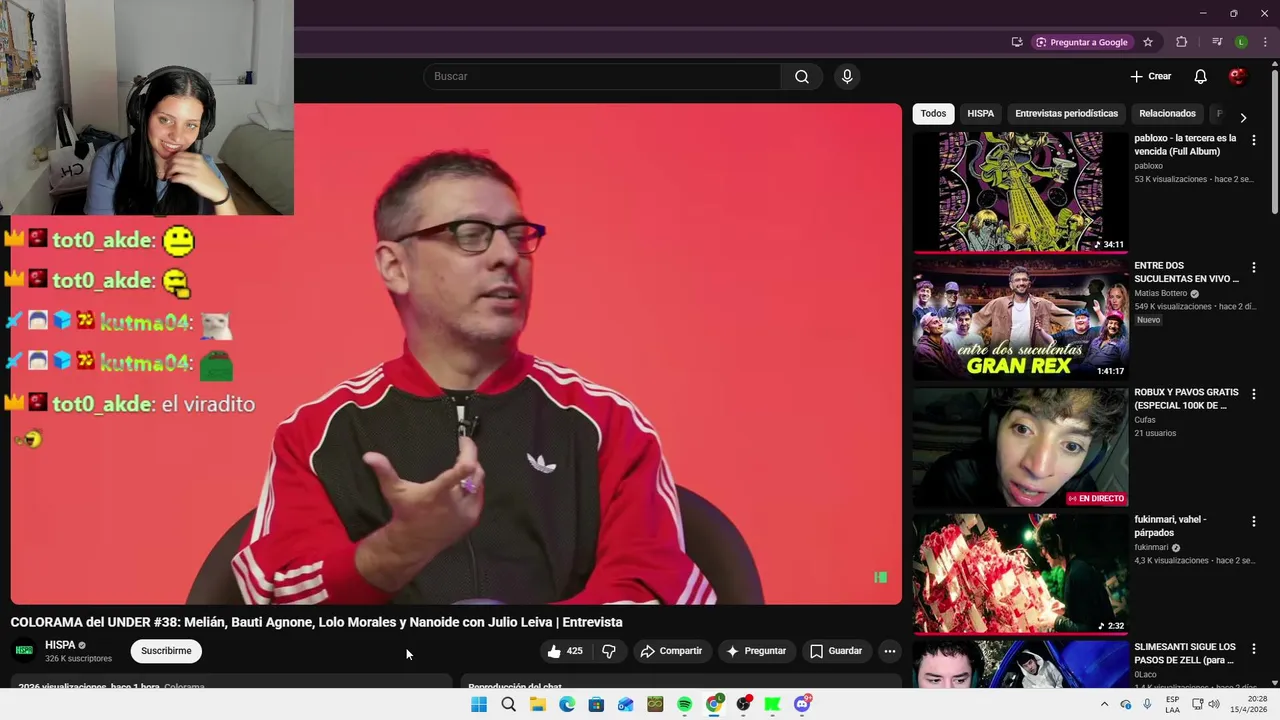This screenshot has height=720, width=1280.
Task: Open Microsoft Store from the taskbar
Action: pos(596,704)
